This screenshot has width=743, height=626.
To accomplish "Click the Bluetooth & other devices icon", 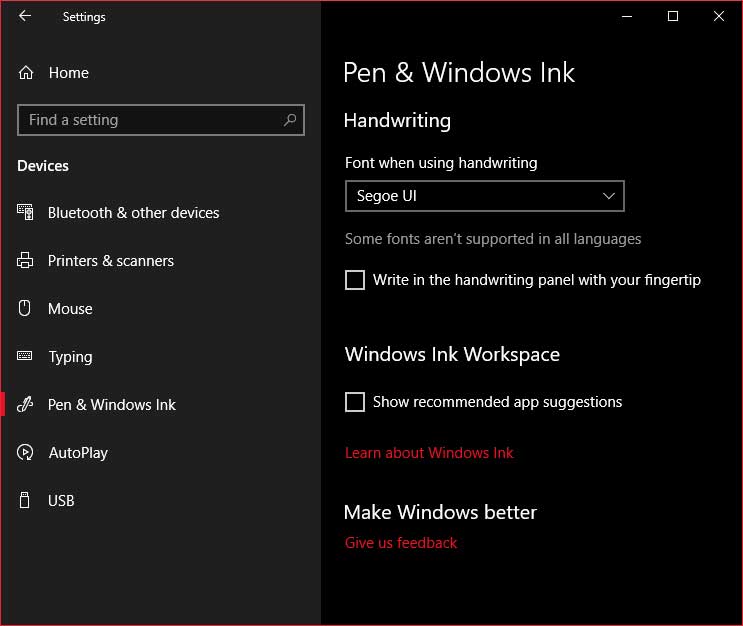I will [x=25, y=212].
